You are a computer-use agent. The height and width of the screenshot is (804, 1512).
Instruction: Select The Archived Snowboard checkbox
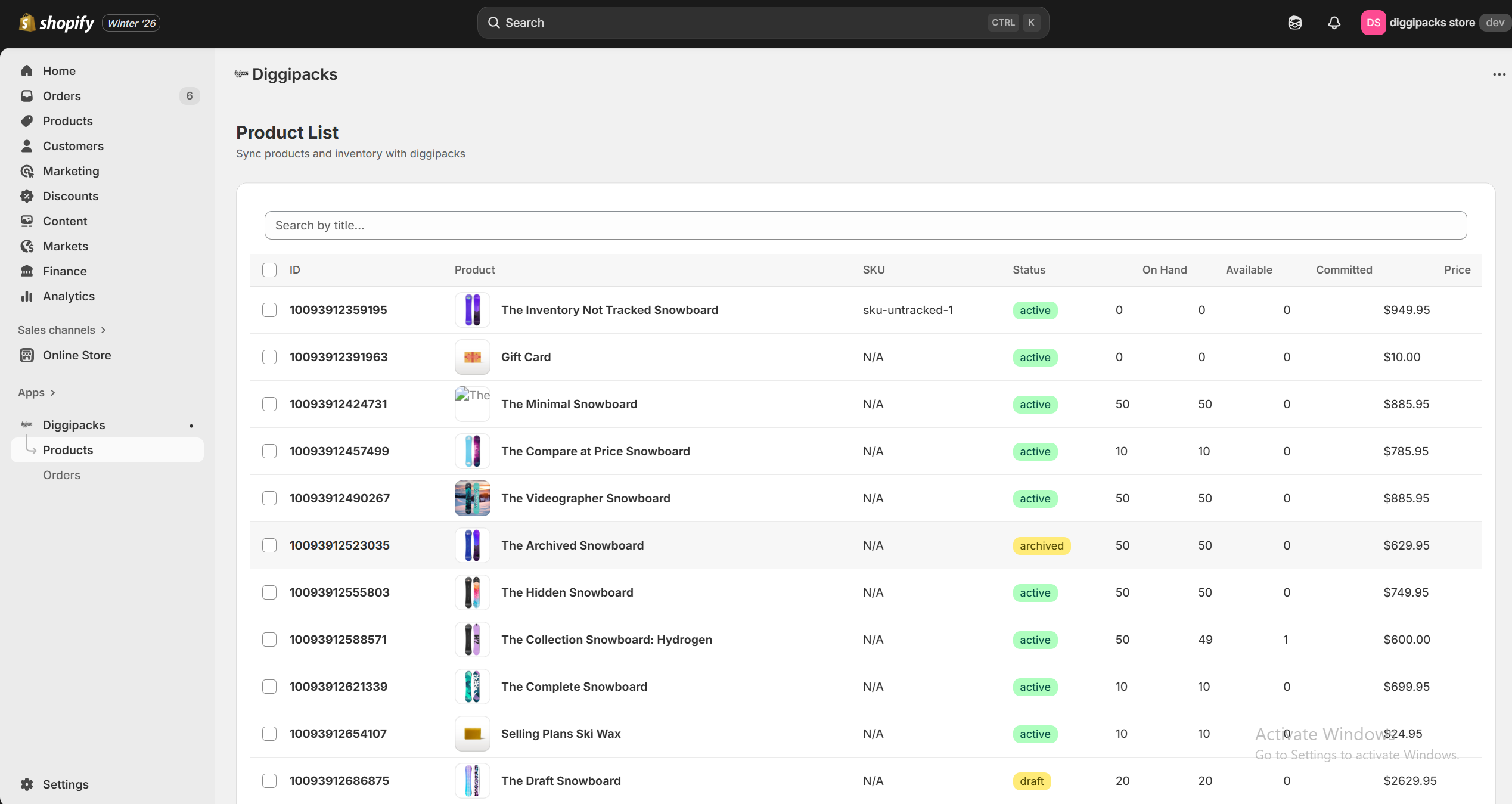tap(269, 545)
